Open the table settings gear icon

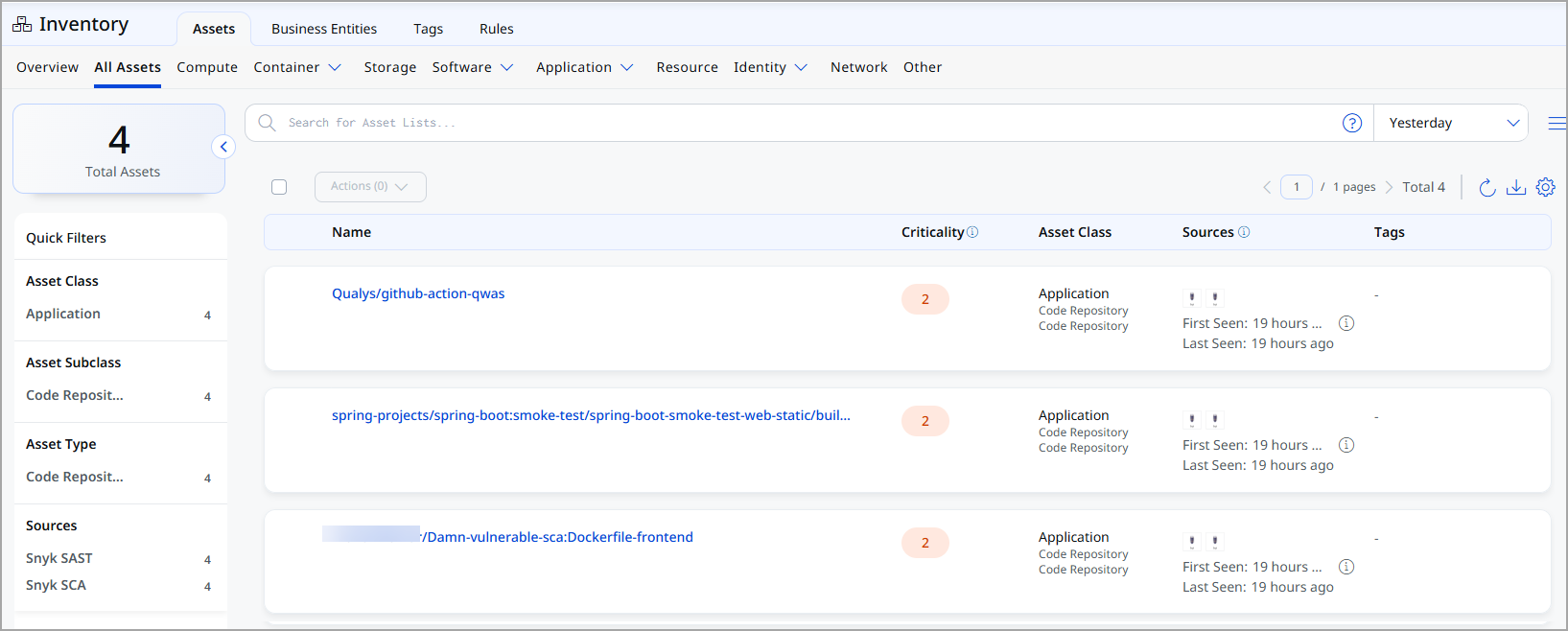[1545, 187]
